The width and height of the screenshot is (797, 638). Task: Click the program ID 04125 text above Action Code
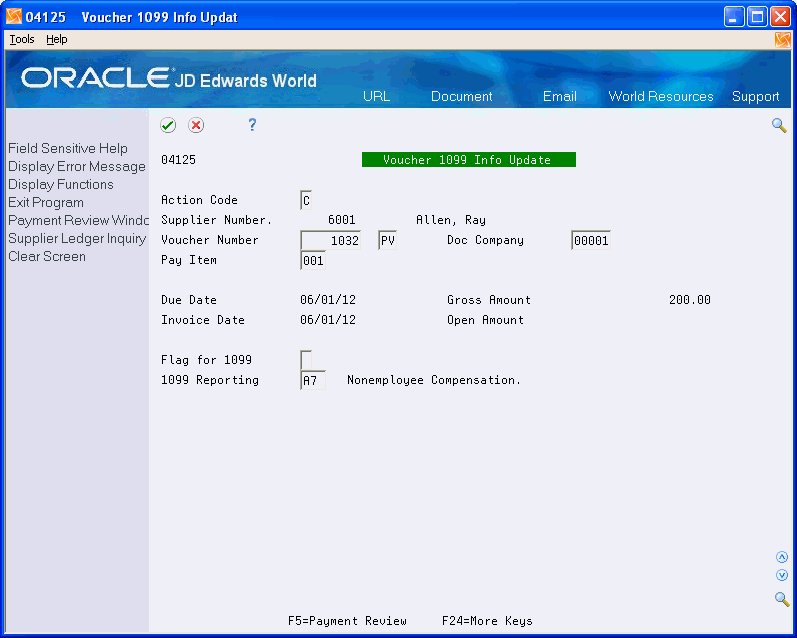178,160
